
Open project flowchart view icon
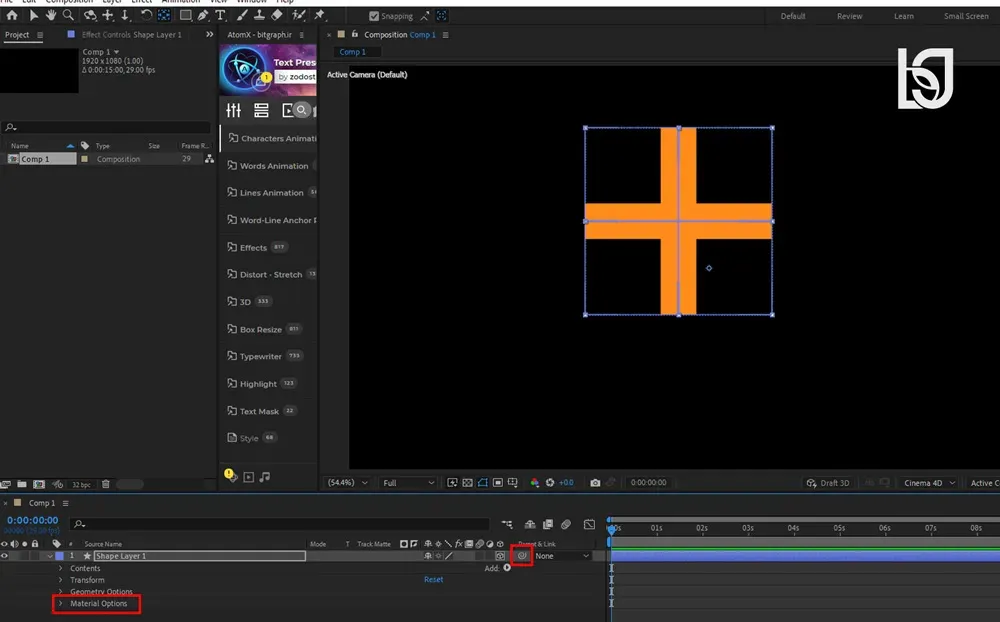coord(209,159)
